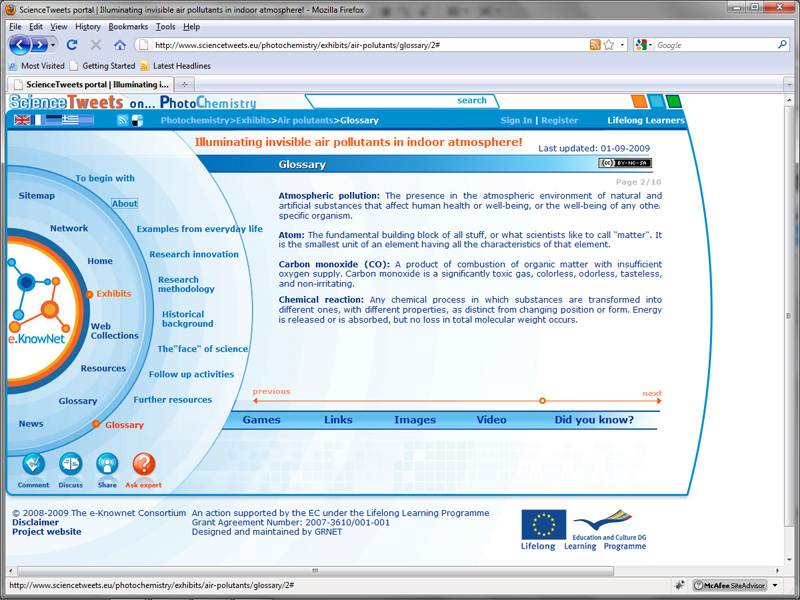Image resolution: width=800 pixels, height=600 pixels.
Task: Expand the address bar history dropdown
Action: [622, 45]
